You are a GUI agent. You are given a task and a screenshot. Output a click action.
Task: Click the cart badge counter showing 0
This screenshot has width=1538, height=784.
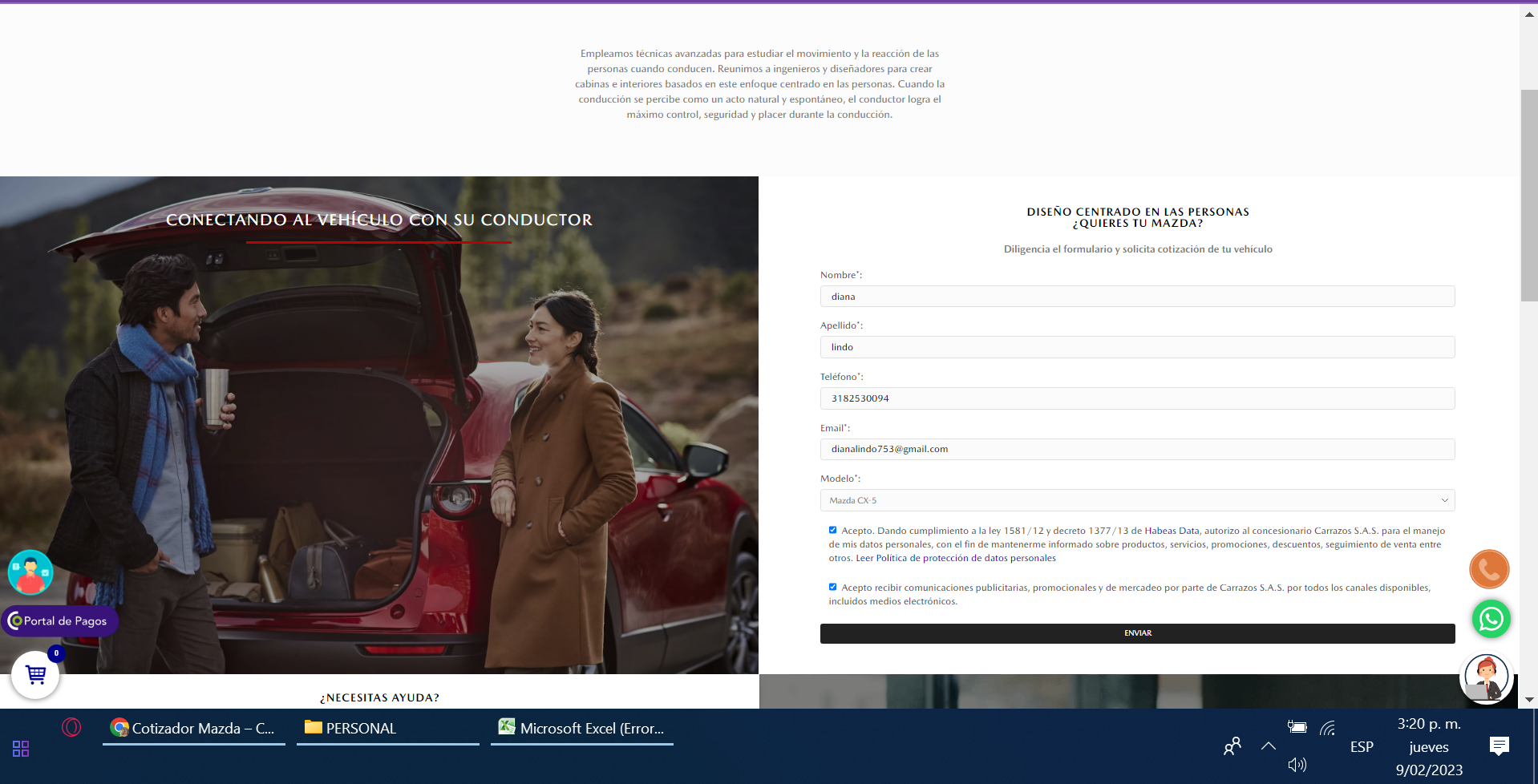pyautogui.click(x=56, y=653)
